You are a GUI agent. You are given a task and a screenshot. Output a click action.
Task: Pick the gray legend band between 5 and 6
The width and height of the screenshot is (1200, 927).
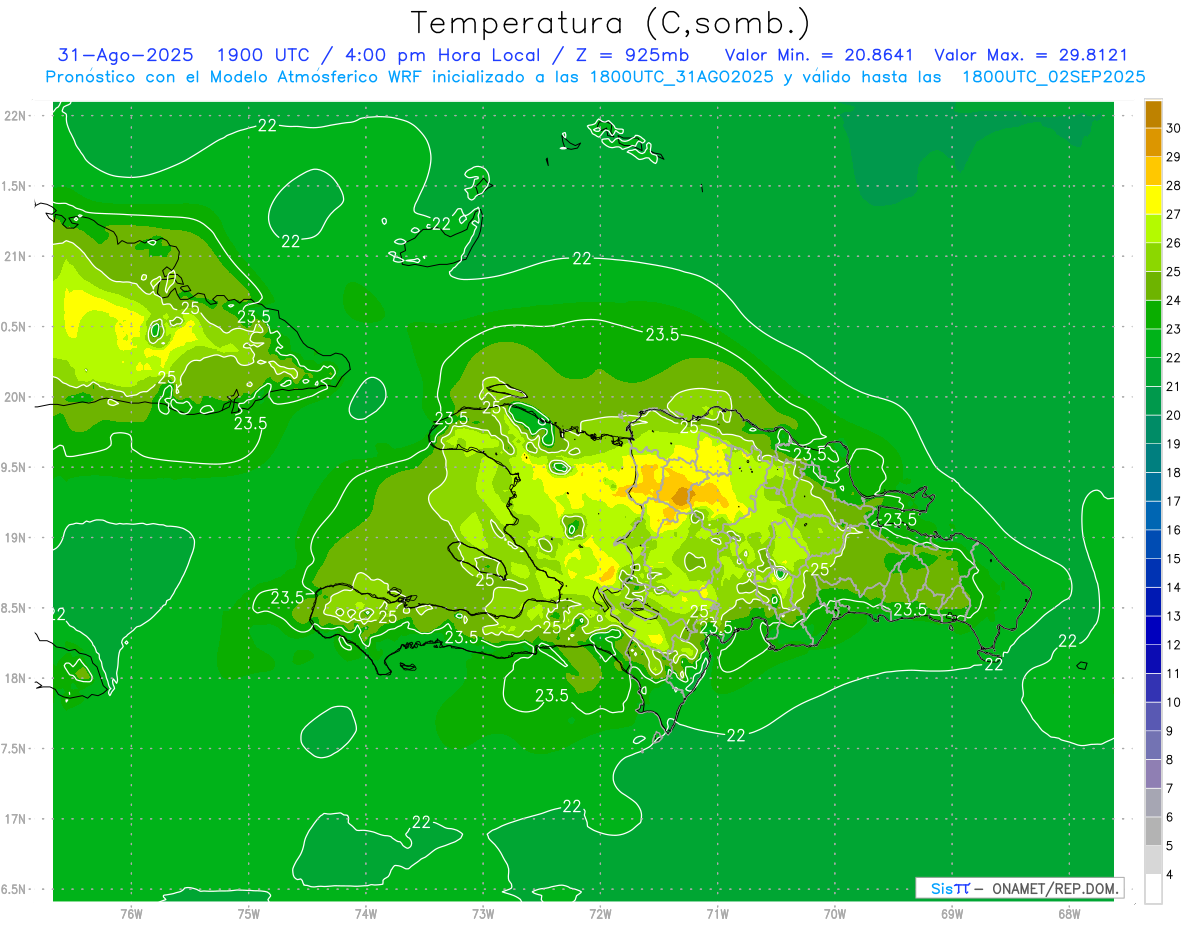[x=1153, y=831]
